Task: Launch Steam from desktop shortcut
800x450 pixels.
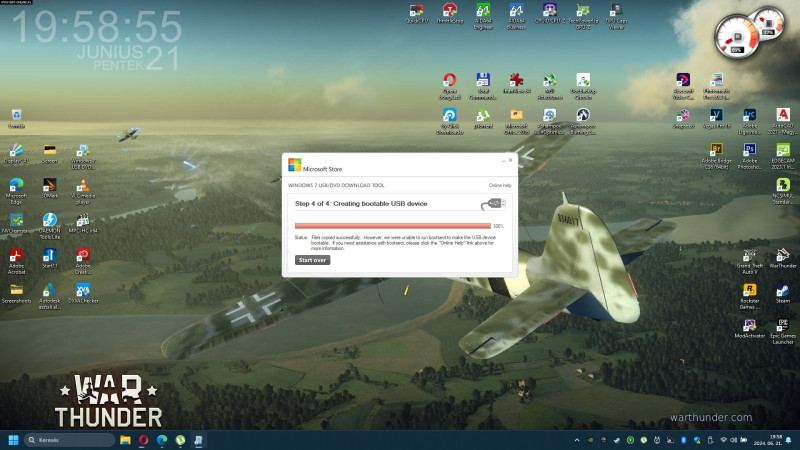Action: click(x=783, y=293)
